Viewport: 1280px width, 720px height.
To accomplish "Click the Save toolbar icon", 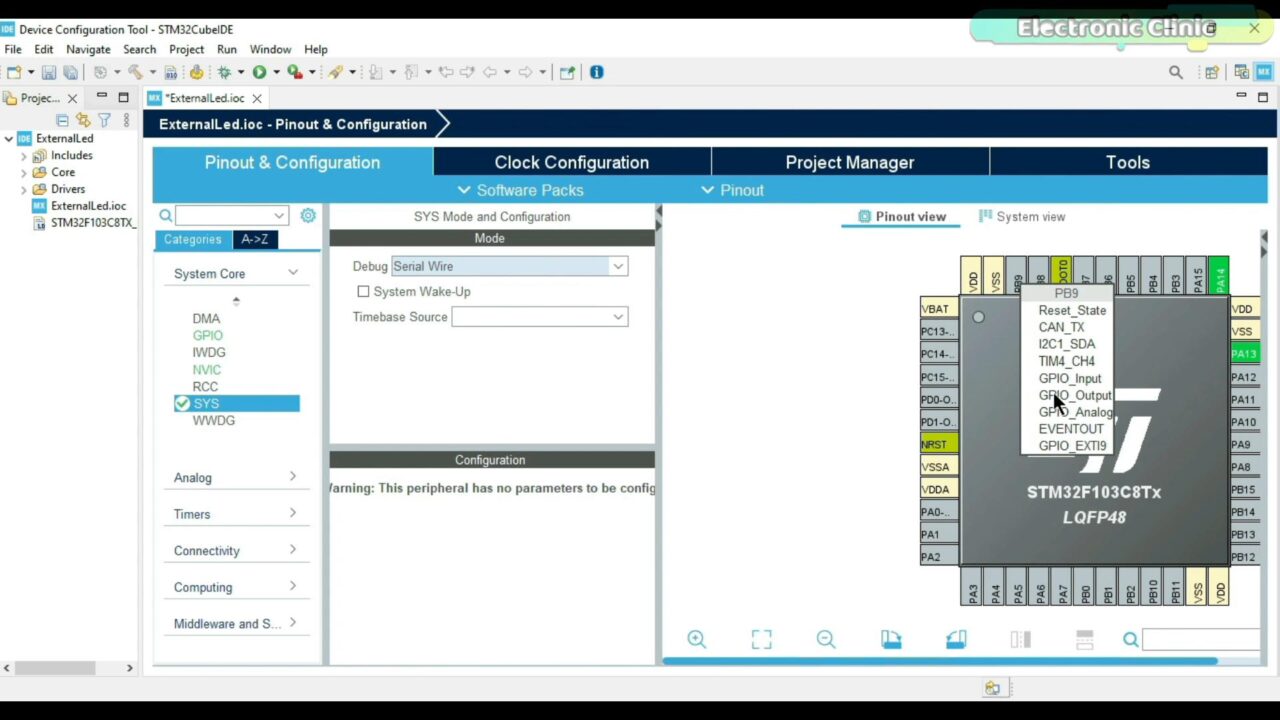I will click(48, 72).
